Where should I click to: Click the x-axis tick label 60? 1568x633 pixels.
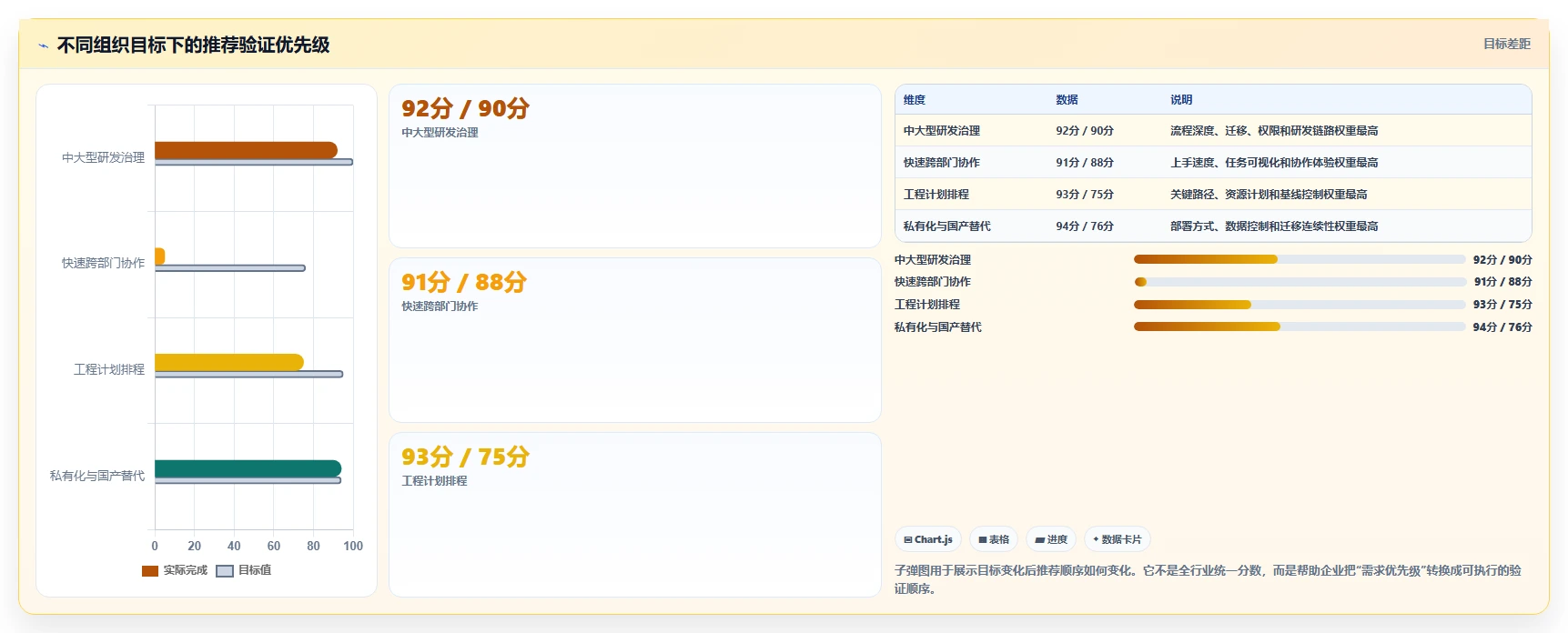(x=274, y=546)
